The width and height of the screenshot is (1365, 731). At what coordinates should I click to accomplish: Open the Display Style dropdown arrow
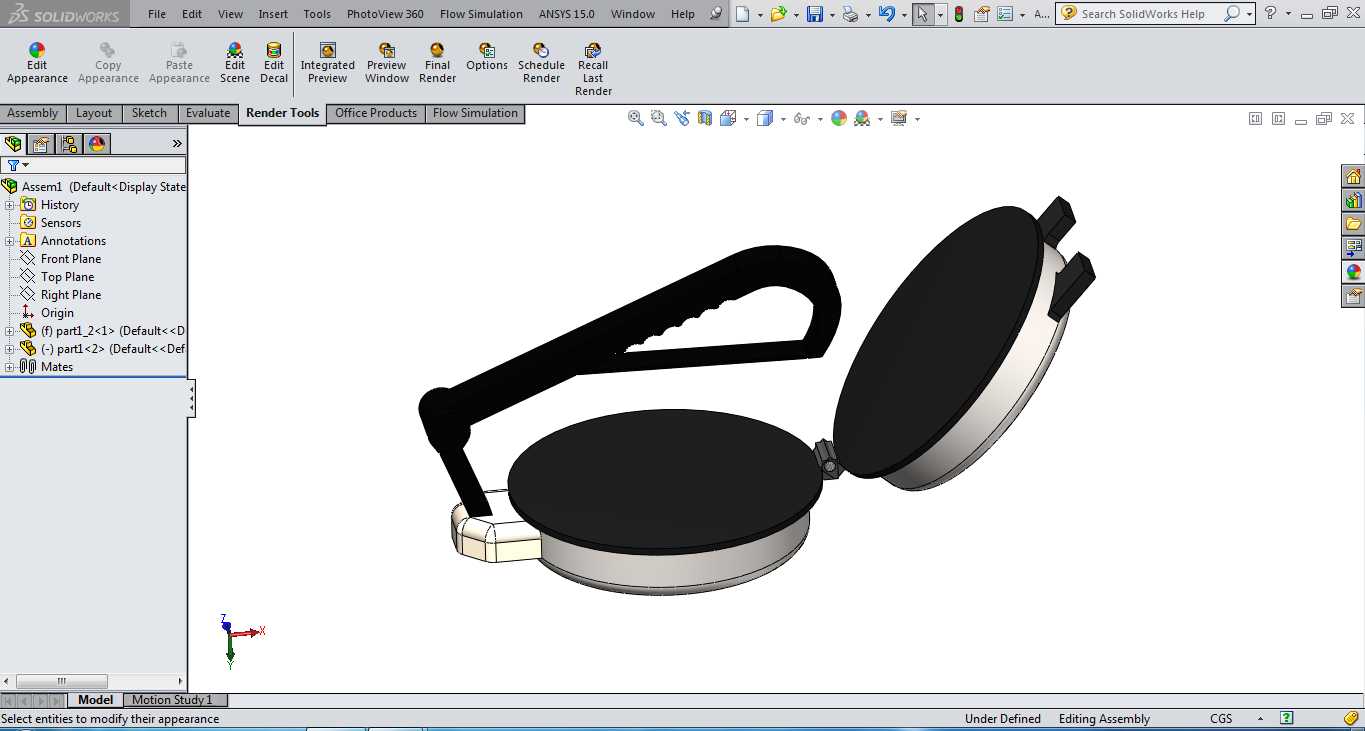click(x=783, y=119)
